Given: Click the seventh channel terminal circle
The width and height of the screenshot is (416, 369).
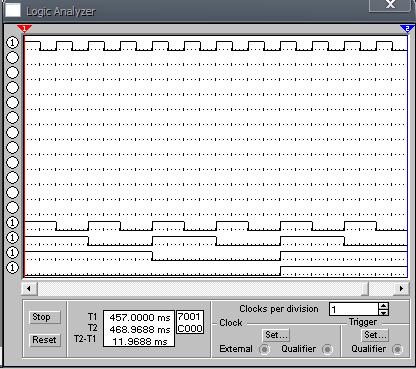Looking at the screenshot, I should point(13,133).
